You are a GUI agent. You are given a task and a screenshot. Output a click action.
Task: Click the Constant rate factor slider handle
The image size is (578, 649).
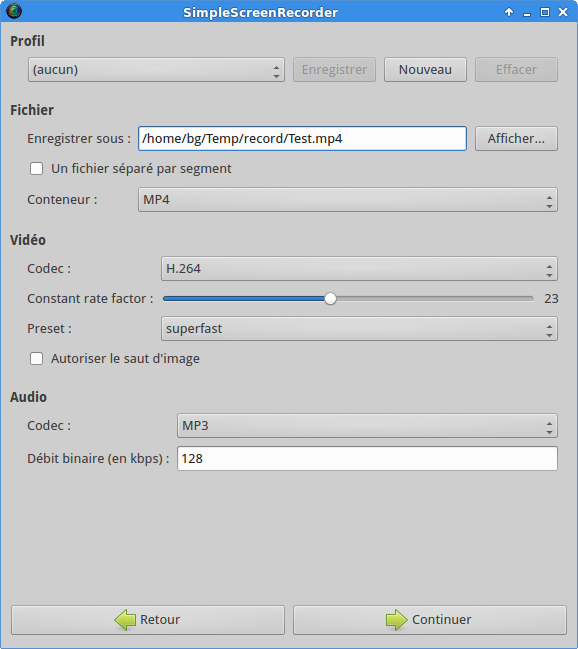[x=330, y=298]
